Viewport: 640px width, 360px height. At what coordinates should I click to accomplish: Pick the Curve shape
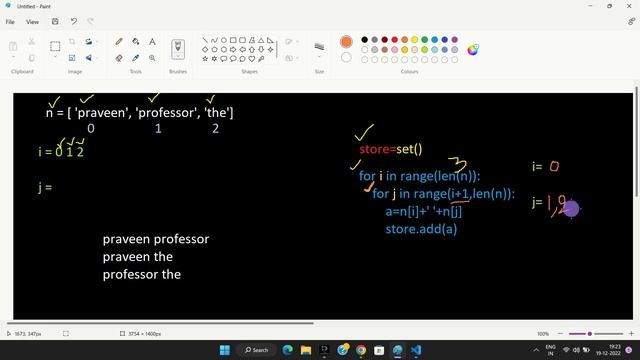point(214,40)
